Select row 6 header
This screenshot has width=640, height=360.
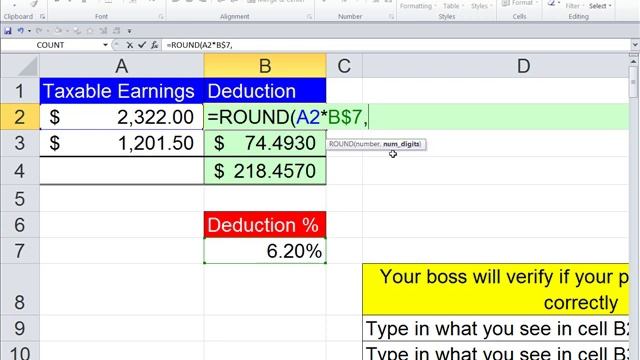(x=20, y=224)
